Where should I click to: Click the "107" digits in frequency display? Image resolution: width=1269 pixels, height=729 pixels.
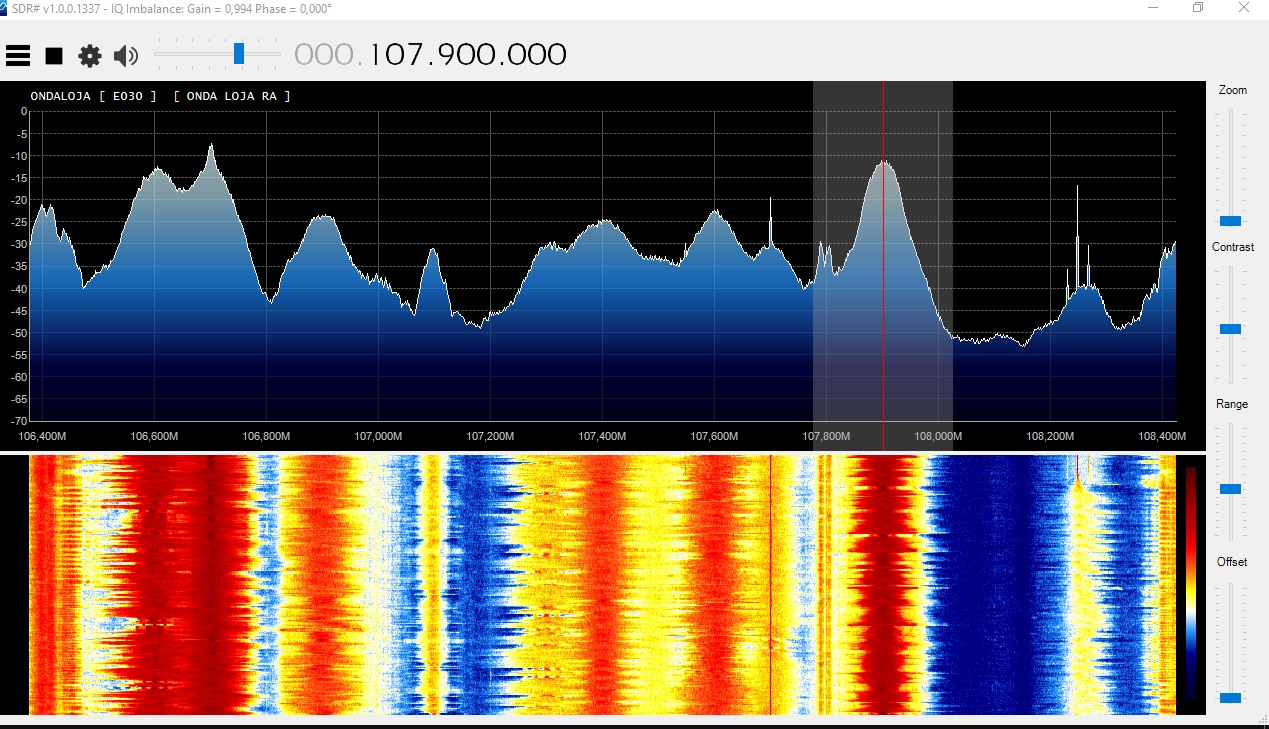tap(396, 54)
